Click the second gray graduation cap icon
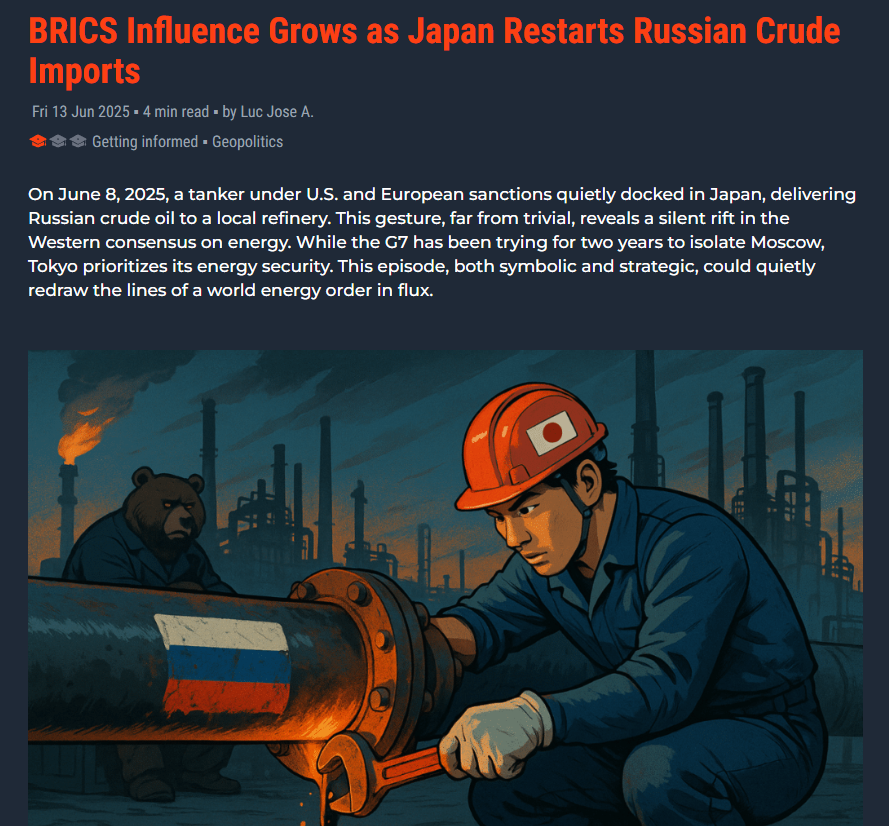Viewport: 889px width, 826px height. (58, 141)
